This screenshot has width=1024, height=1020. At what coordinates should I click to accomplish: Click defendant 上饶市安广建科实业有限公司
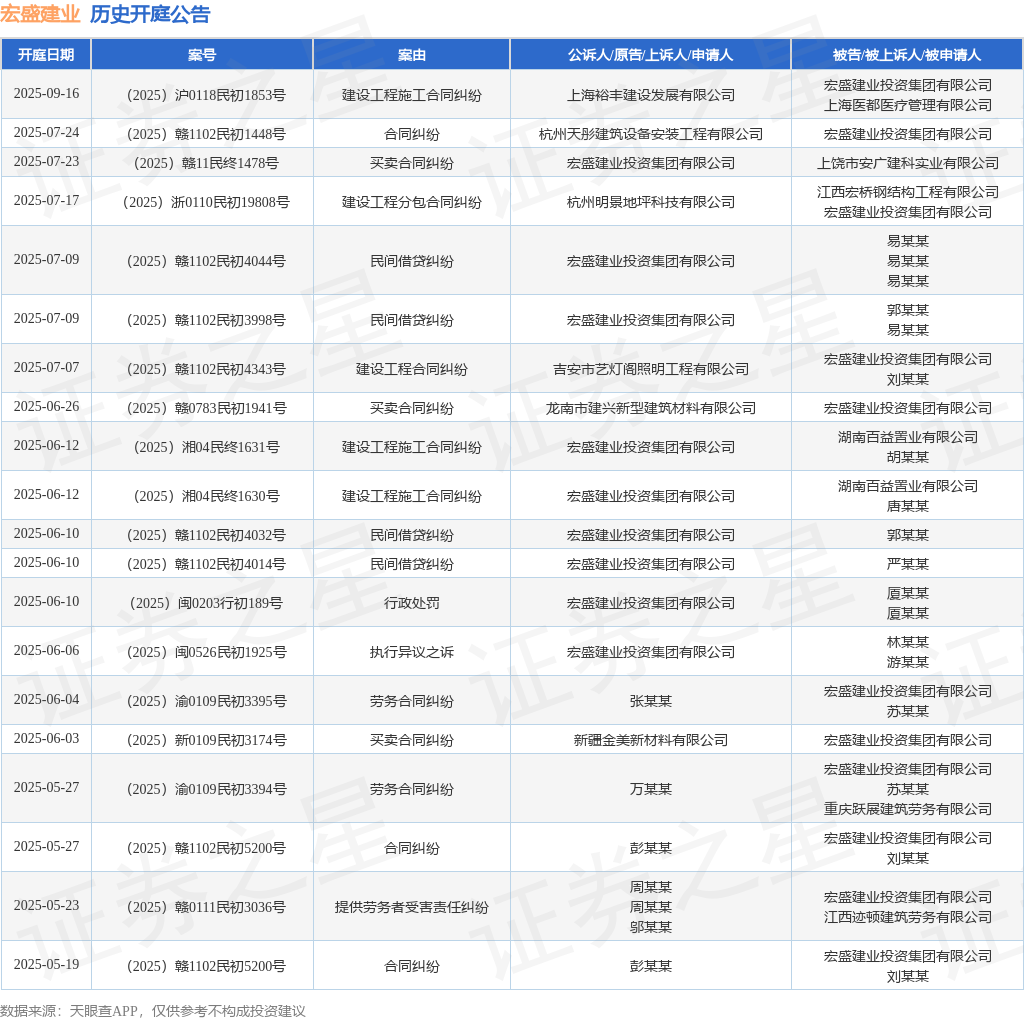[x=907, y=163]
